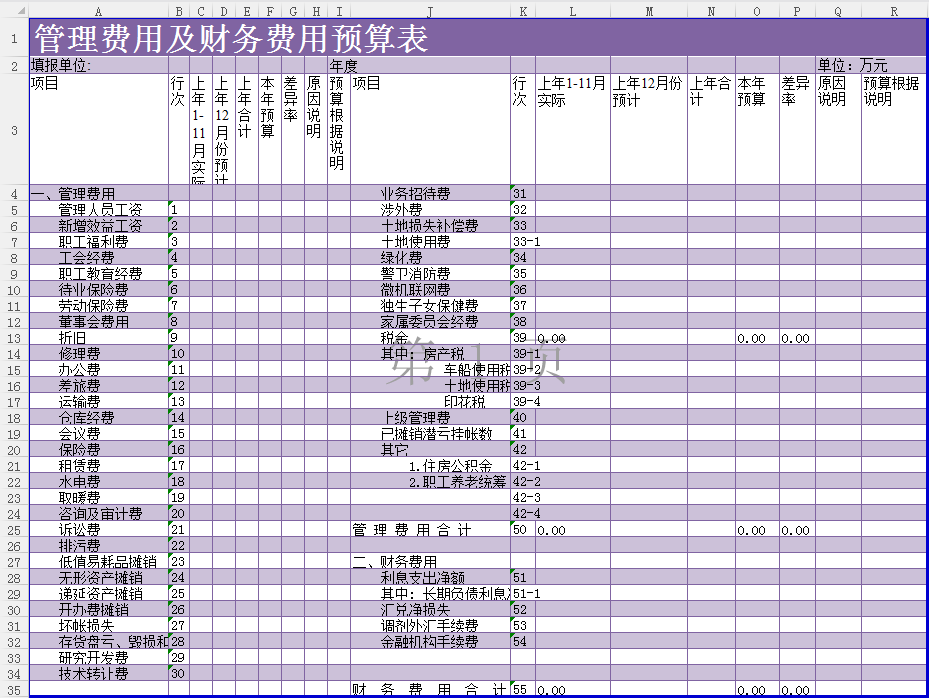Select the 利息支出净额 cell

(422, 578)
